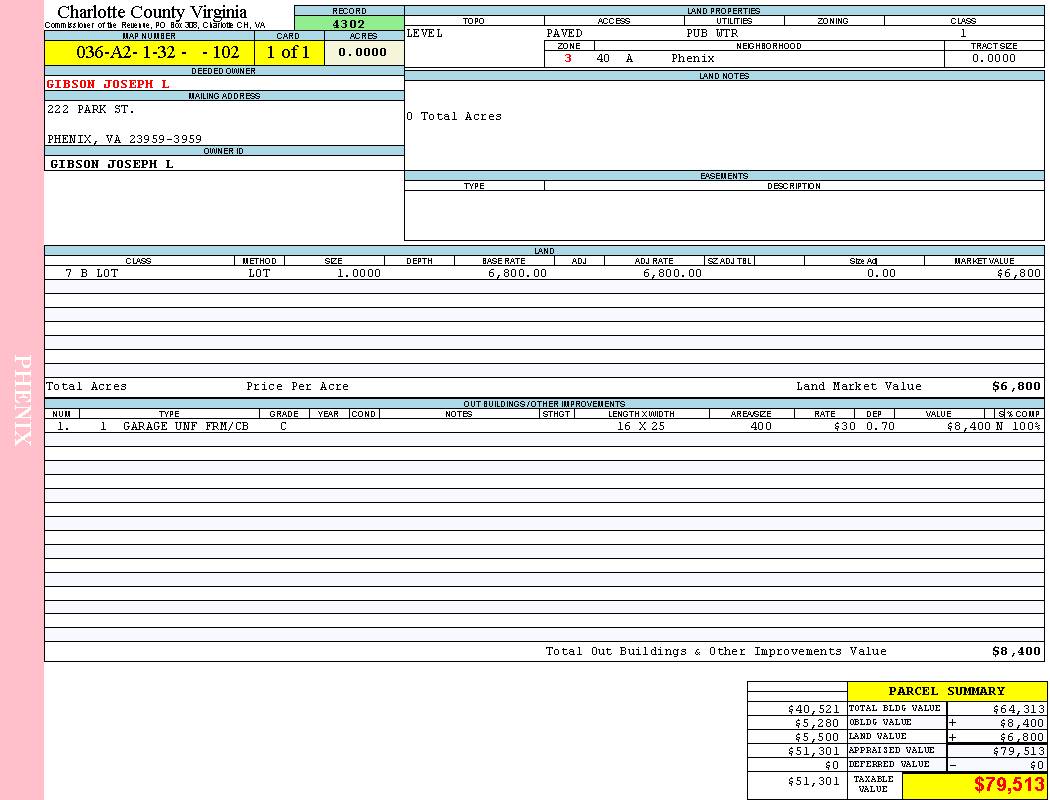Click the yellow card '1 of 1' field
The height and width of the screenshot is (800, 1050).
pos(288,52)
